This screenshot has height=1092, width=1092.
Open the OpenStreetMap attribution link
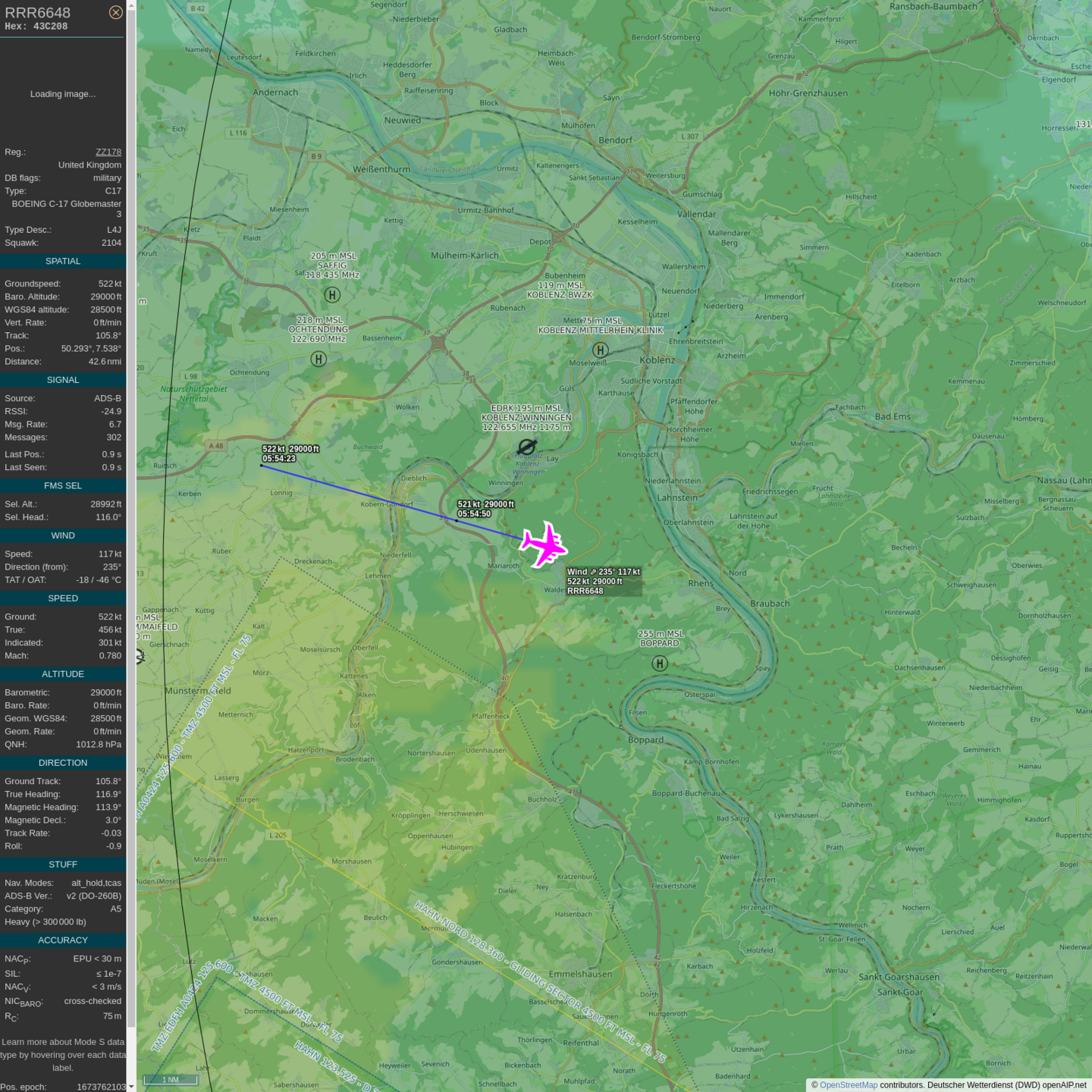(x=848, y=1085)
